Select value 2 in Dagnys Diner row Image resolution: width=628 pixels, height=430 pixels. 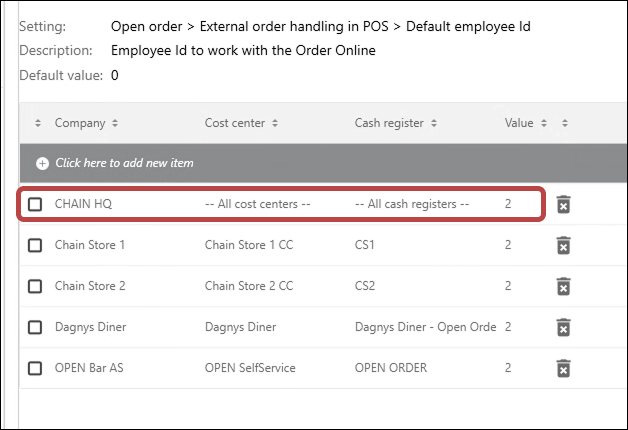[508, 327]
